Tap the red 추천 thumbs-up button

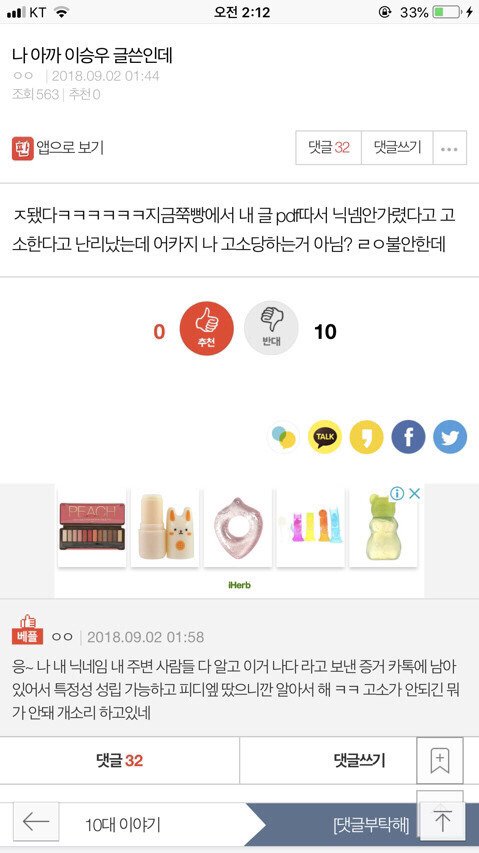(207, 328)
